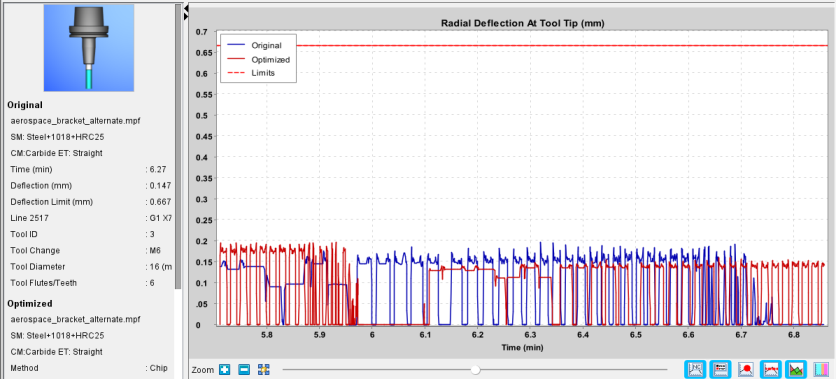This screenshot has width=836, height=379.
Task: Expand panel with lower splitter arrow
Action: coord(186,17)
